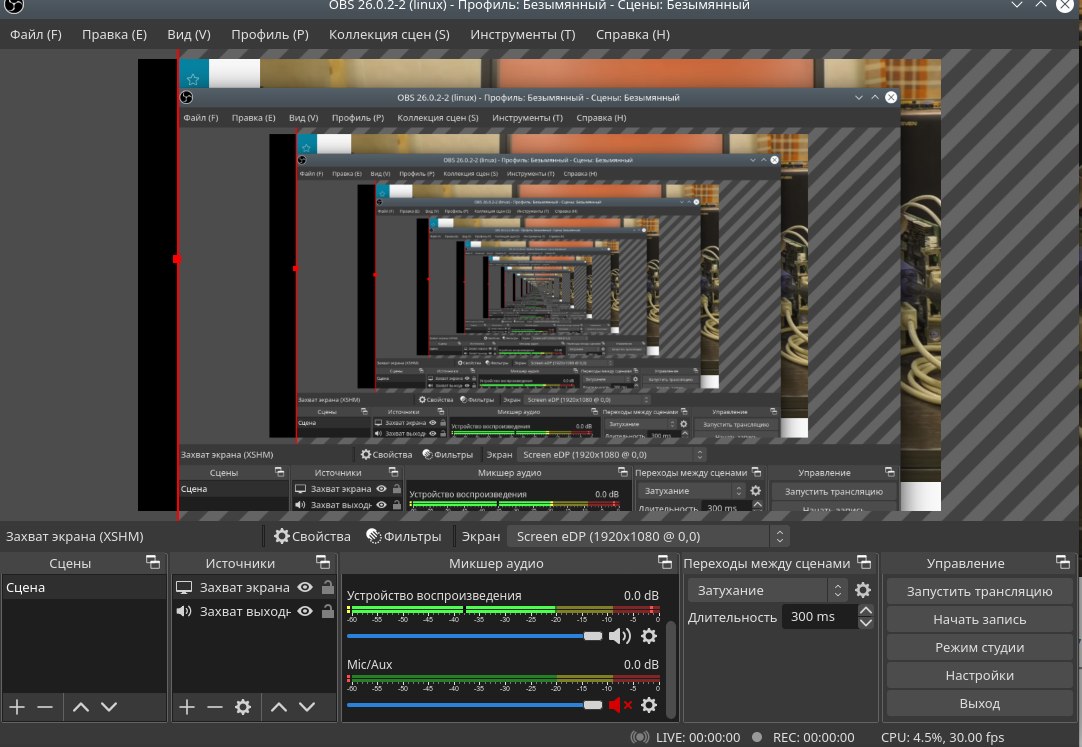Open the Файл (F) menu
The height and width of the screenshot is (747, 1082).
click(x=35, y=34)
